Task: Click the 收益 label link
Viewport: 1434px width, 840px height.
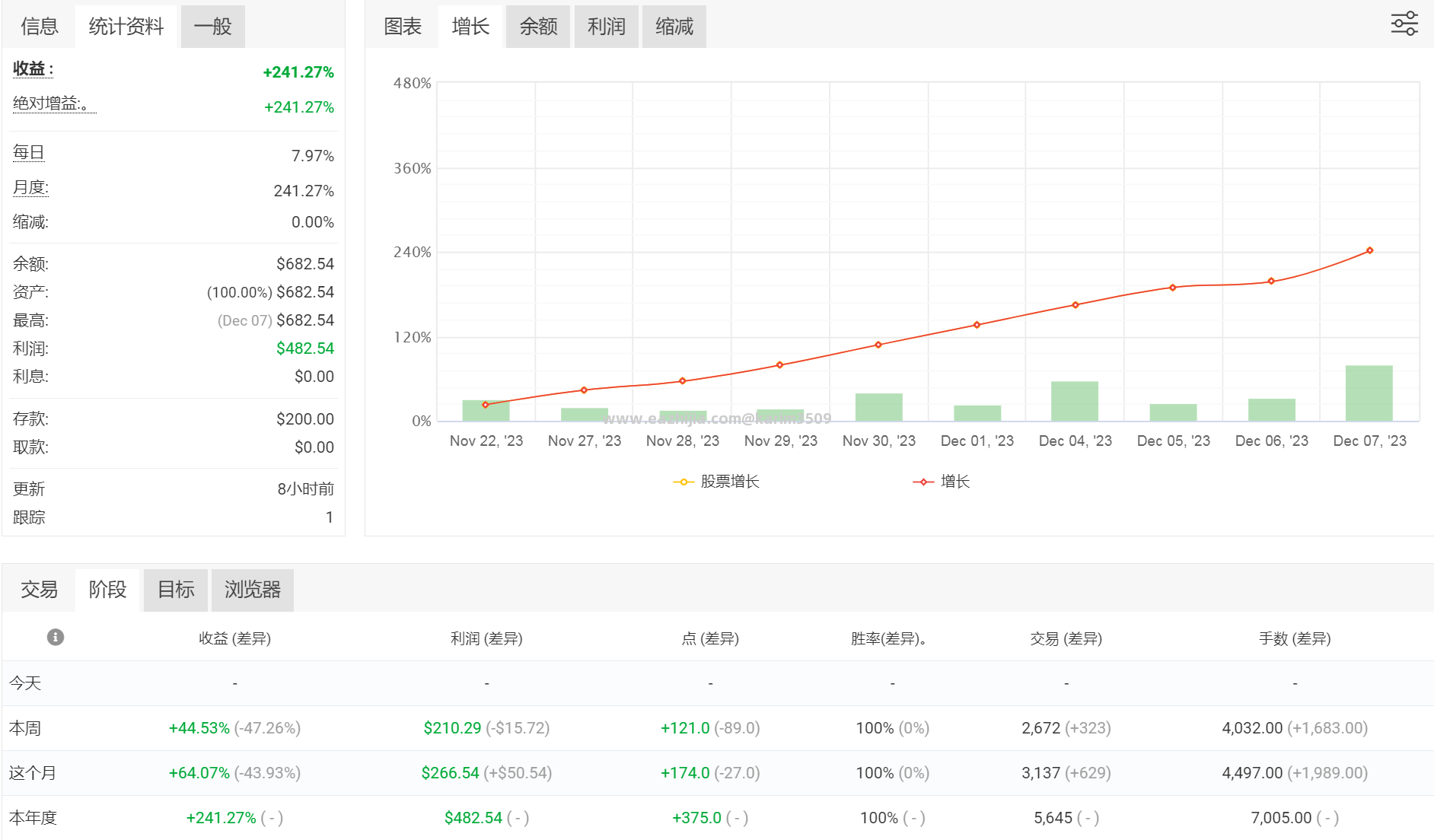Action: pos(33,68)
